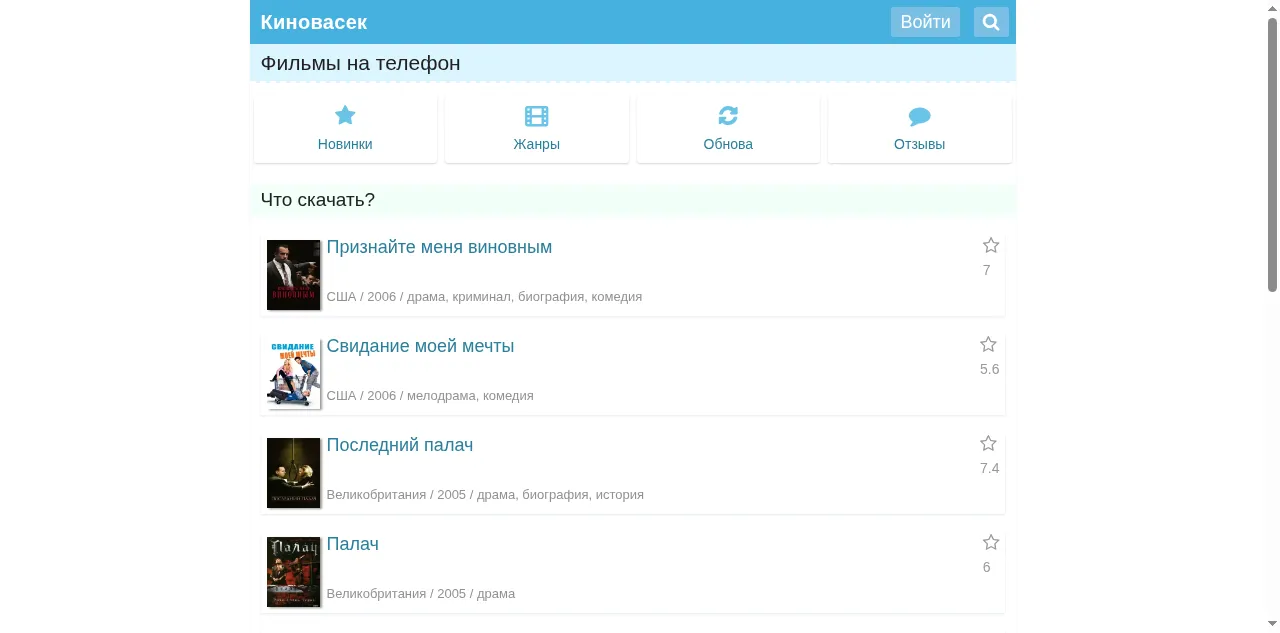Click the speech bubble icon above Отзывы

click(920, 116)
